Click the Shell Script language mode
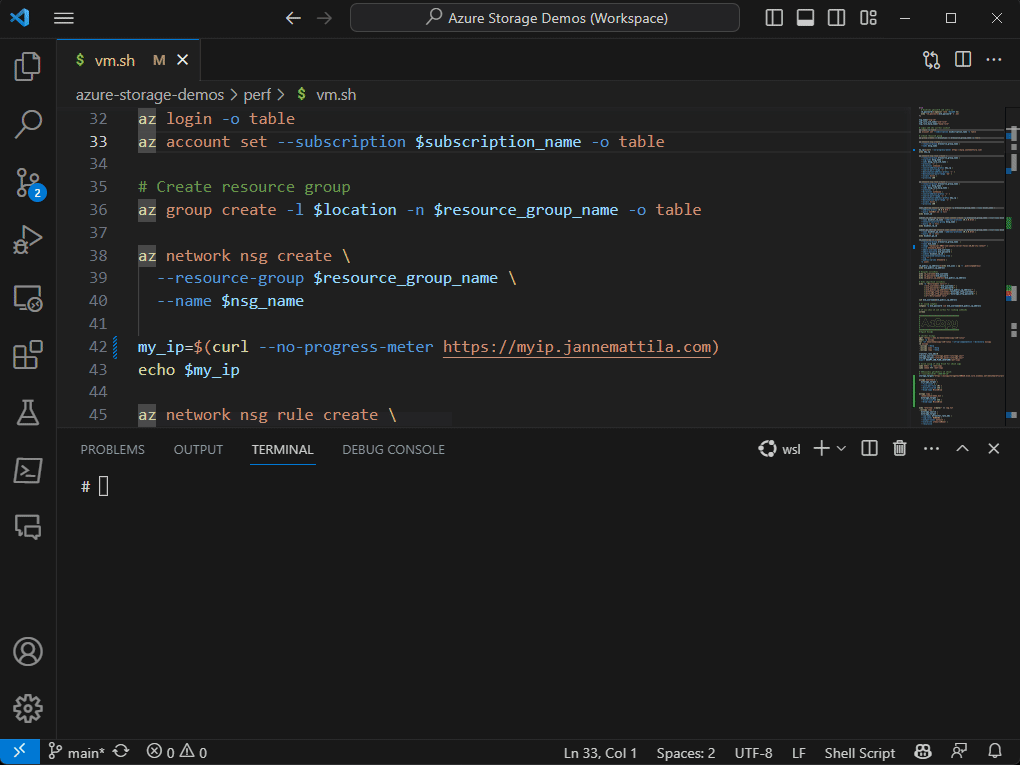The width and height of the screenshot is (1020, 765). point(859,753)
